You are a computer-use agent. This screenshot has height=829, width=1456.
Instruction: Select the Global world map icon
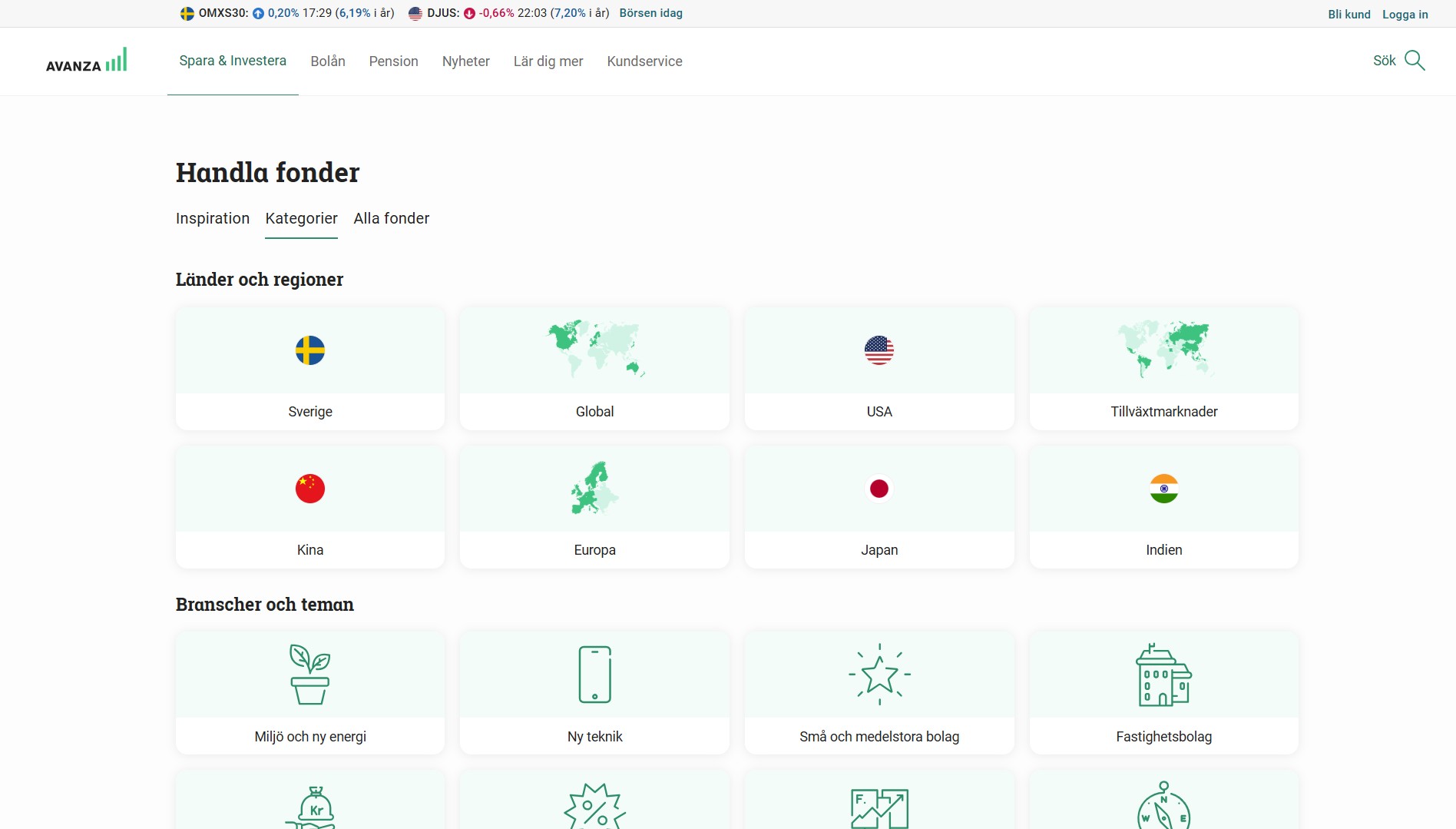595,348
